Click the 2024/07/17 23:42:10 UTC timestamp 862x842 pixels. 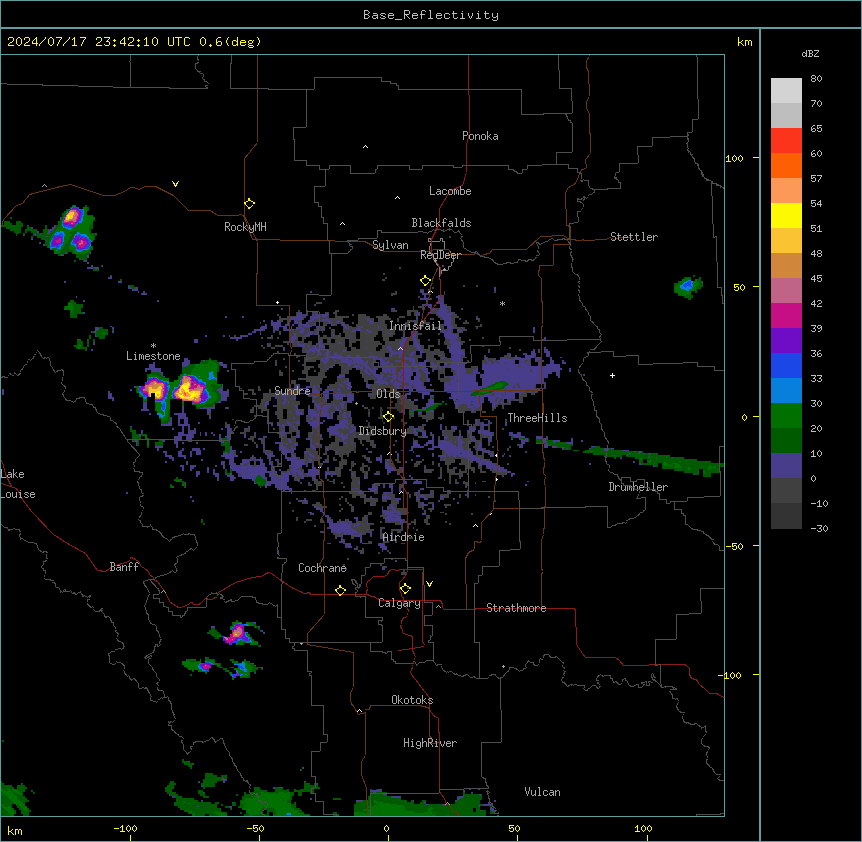[x=99, y=42]
